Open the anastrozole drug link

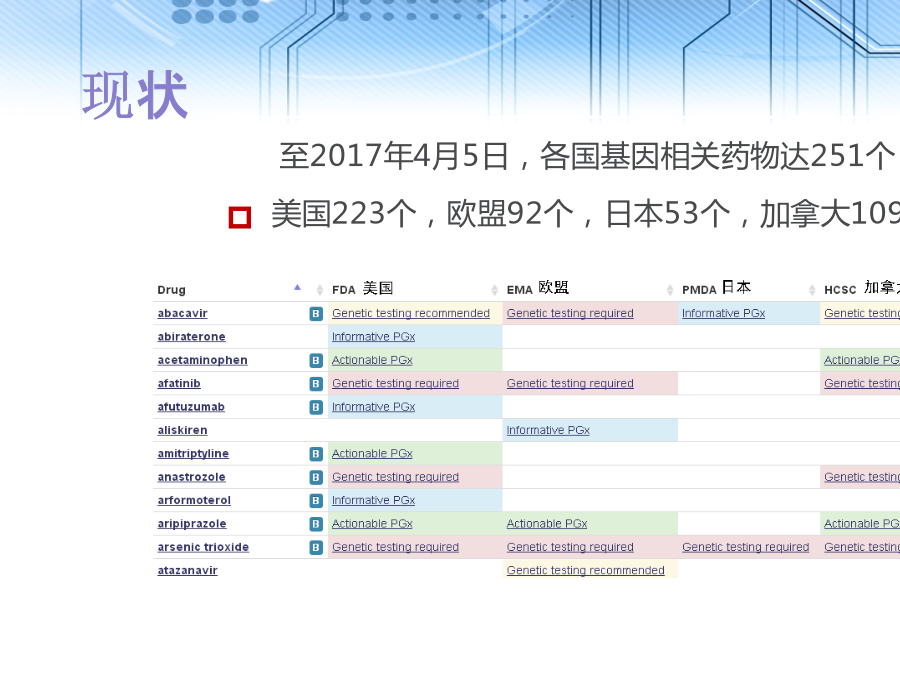[192, 477]
